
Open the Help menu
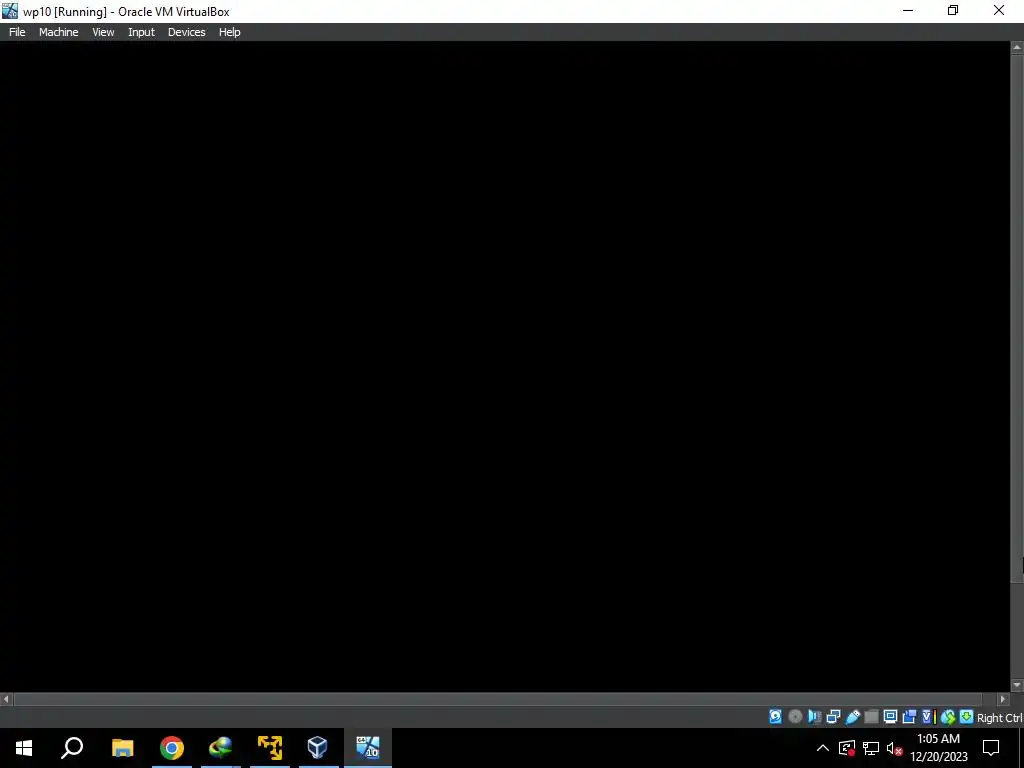[229, 32]
